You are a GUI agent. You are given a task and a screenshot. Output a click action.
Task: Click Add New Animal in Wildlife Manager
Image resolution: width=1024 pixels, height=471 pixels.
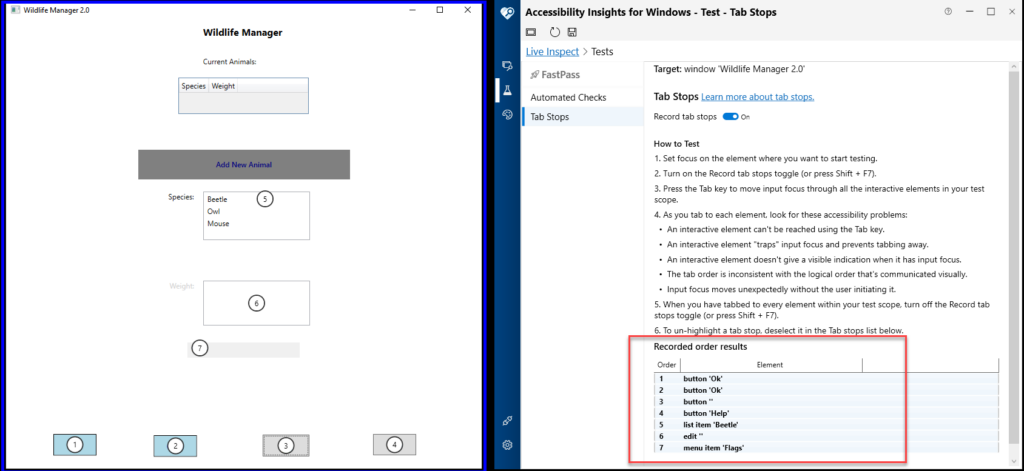(x=244, y=165)
